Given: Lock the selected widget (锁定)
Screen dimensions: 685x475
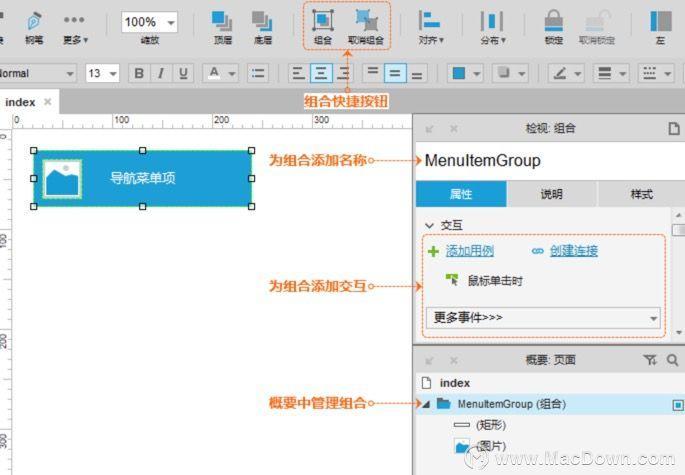Looking at the screenshot, I should 554,28.
